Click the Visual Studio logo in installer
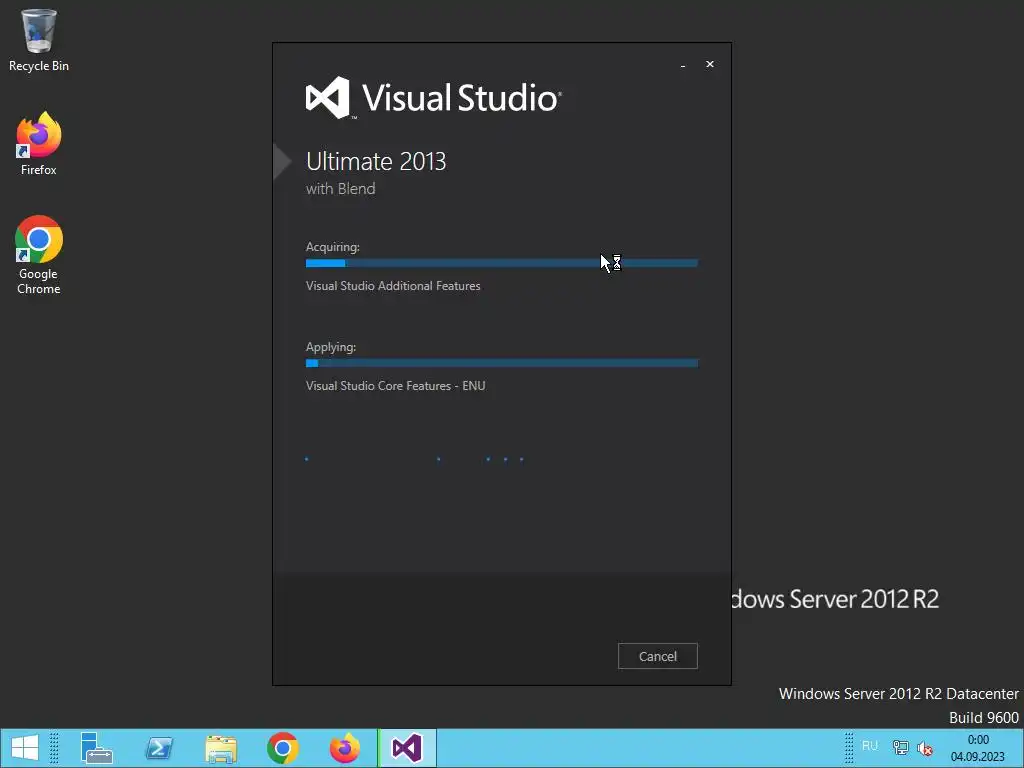Image resolution: width=1024 pixels, height=768 pixels. [434, 98]
